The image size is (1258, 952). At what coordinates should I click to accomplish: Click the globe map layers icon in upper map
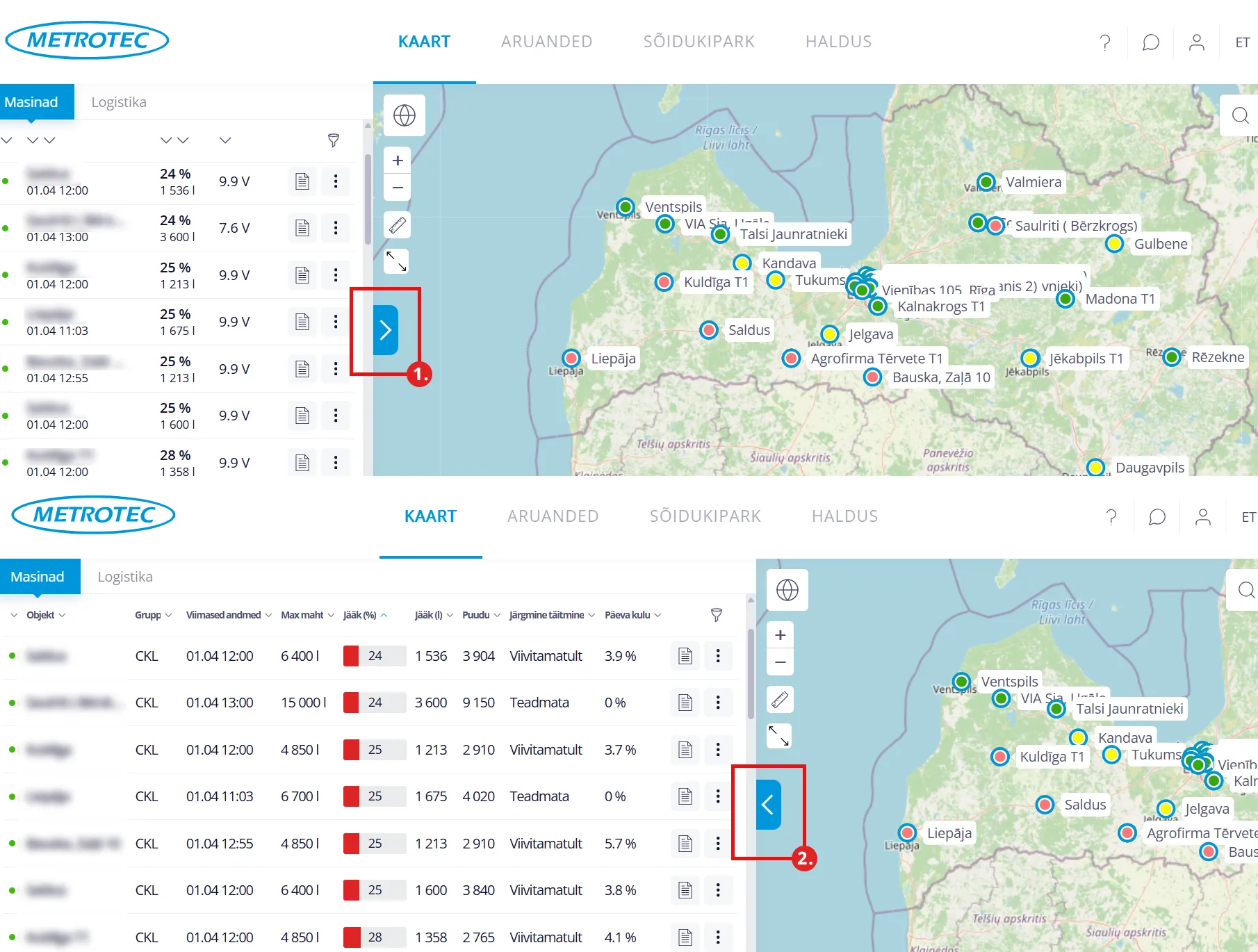pyautogui.click(x=404, y=115)
